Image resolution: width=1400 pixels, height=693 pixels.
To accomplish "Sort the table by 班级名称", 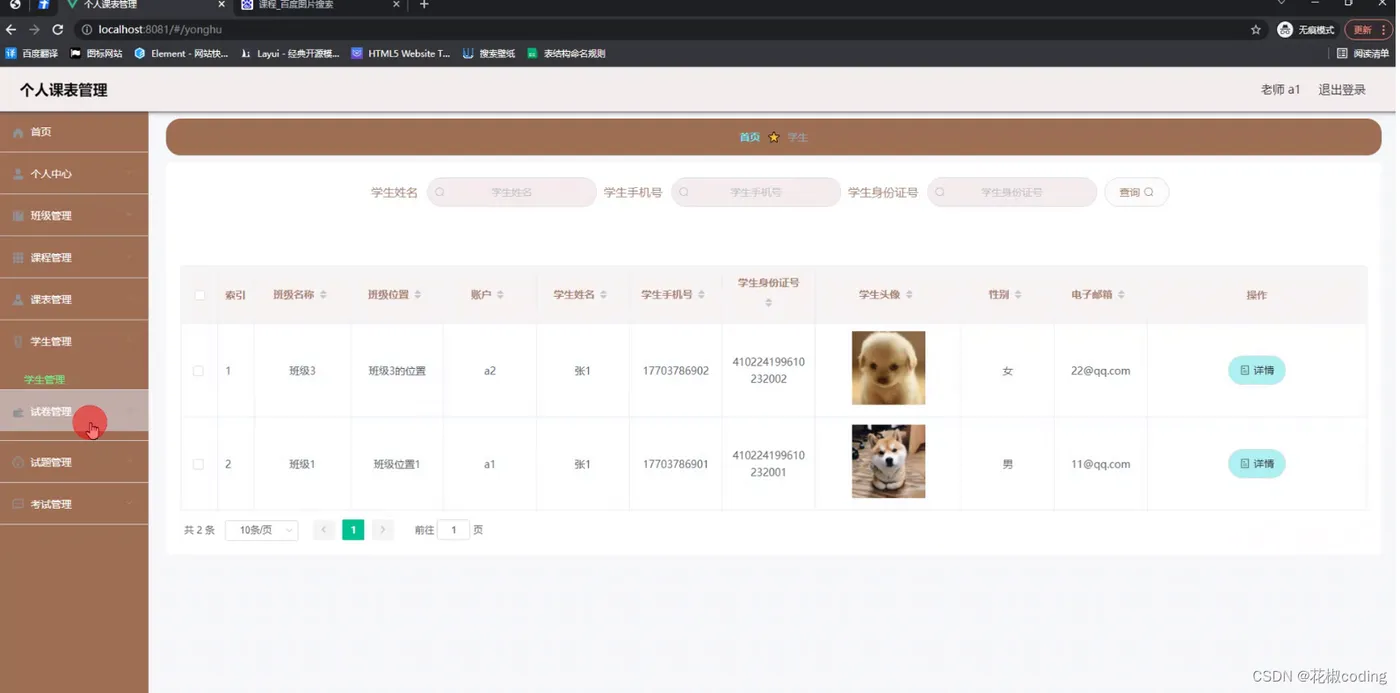I will [x=323, y=295].
